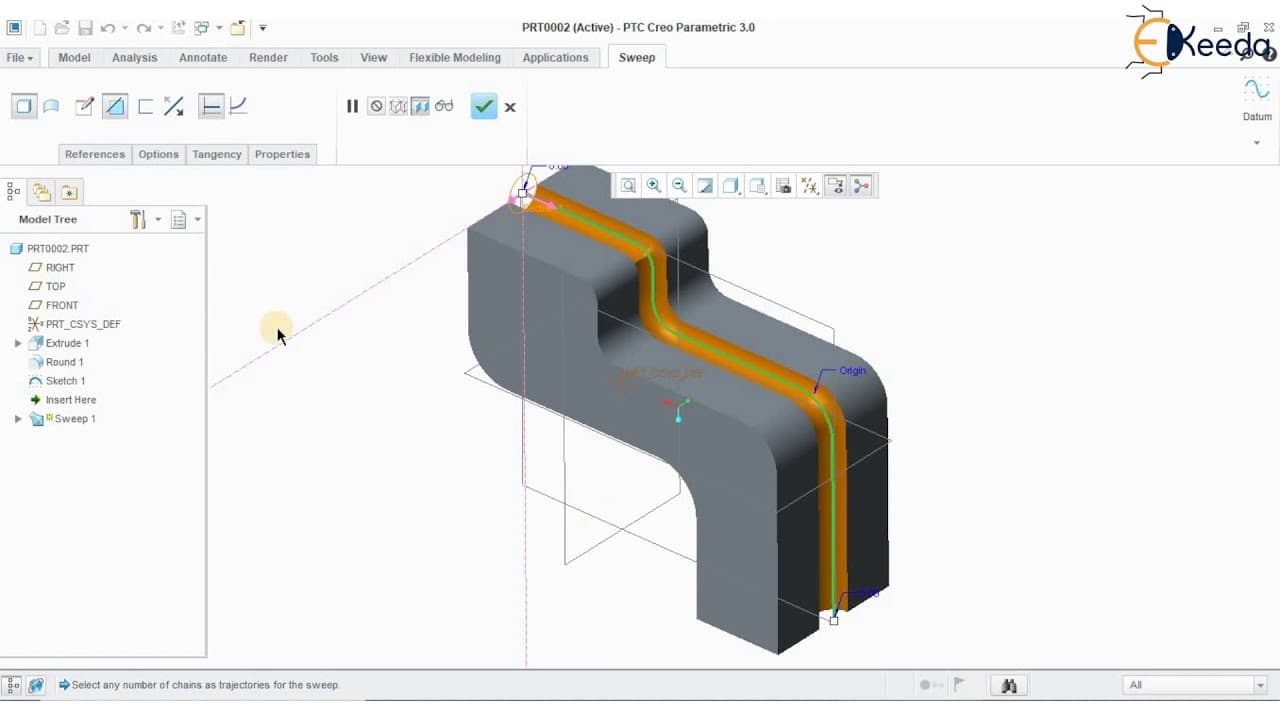Flip the material side direction

[x=173, y=106]
